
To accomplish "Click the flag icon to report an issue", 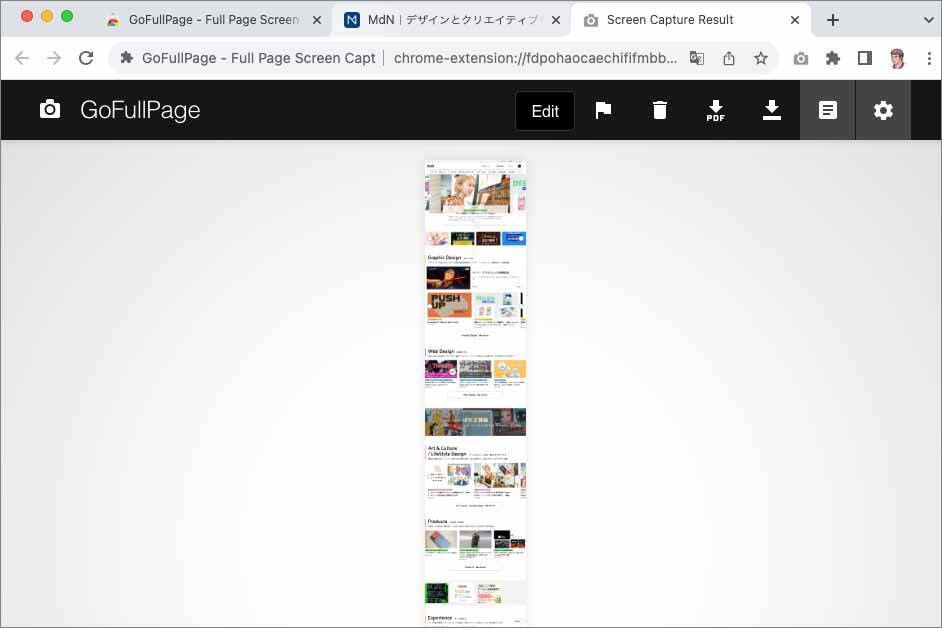I will 603,111.
